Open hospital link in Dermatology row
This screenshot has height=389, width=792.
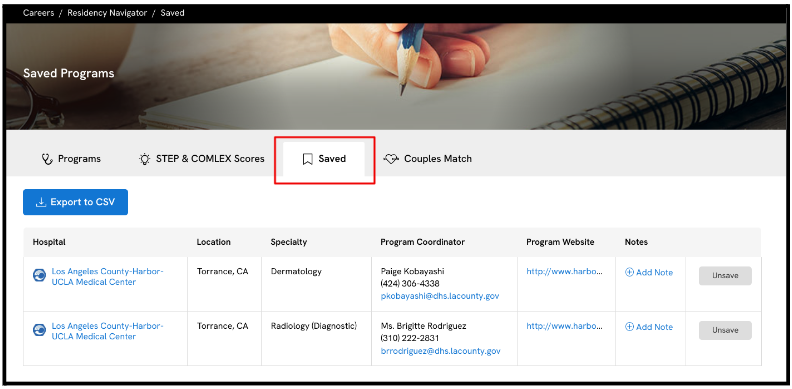107,277
